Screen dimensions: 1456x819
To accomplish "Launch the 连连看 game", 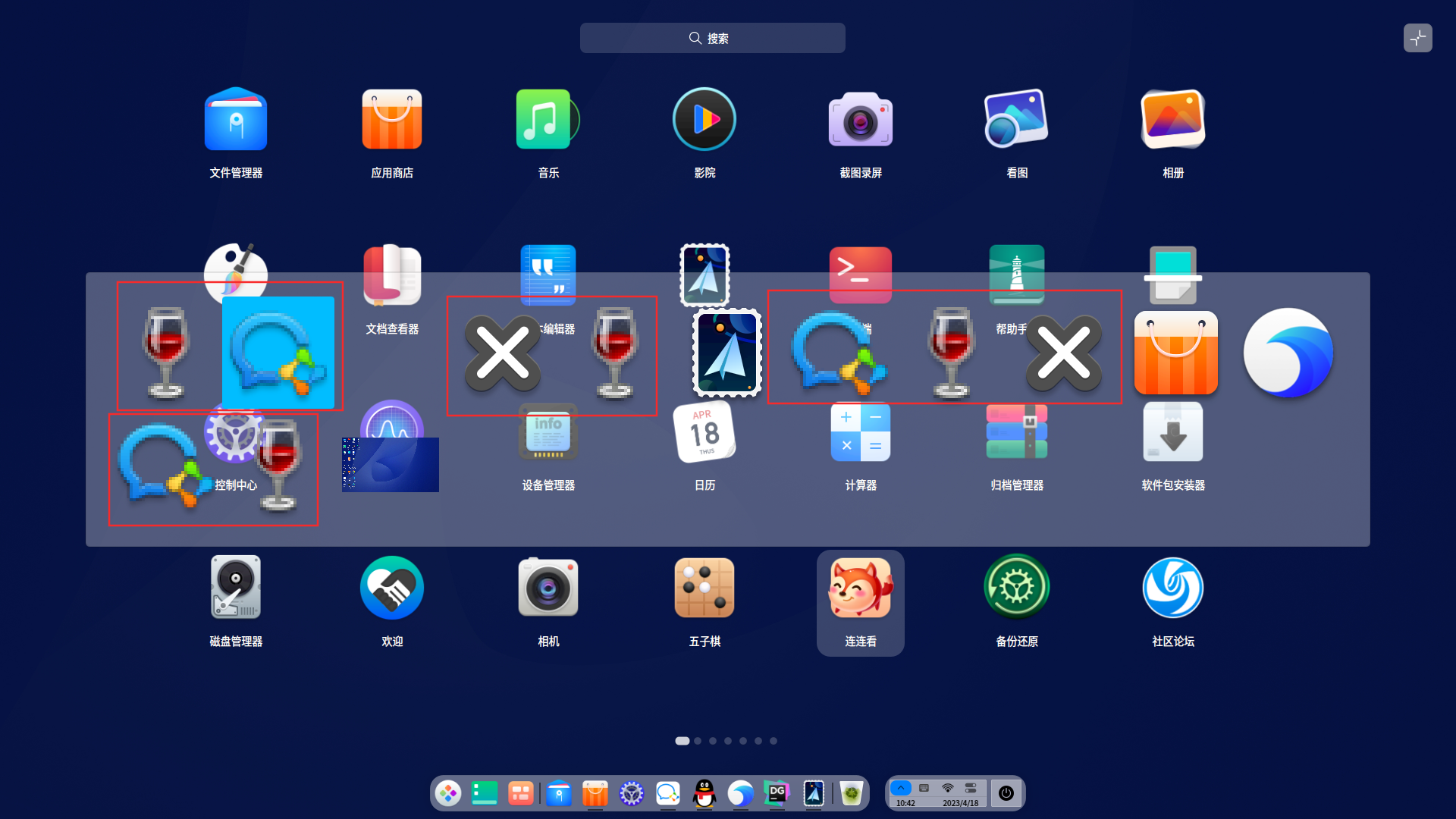I will pos(861,588).
